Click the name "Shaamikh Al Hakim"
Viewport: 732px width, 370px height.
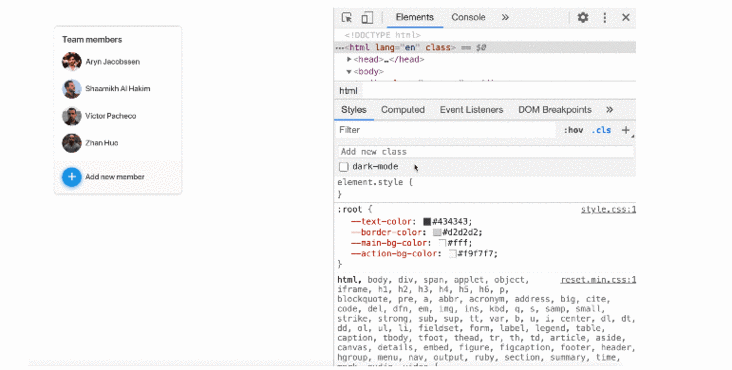pyautogui.click(x=118, y=89)
